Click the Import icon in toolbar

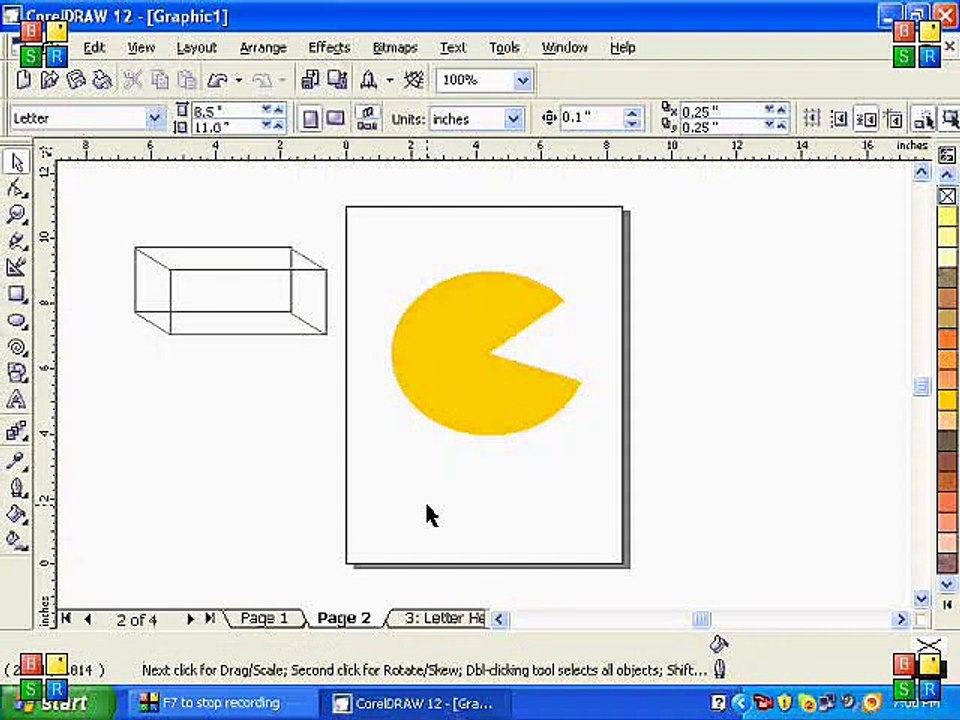click(310, 80)
